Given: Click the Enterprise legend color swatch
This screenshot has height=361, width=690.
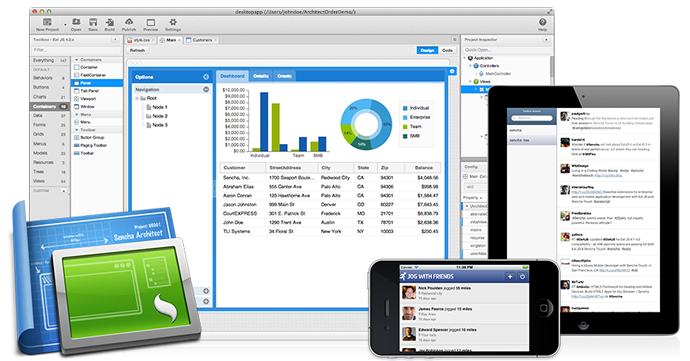Looking at the screenshot, I should click(405, 118).
